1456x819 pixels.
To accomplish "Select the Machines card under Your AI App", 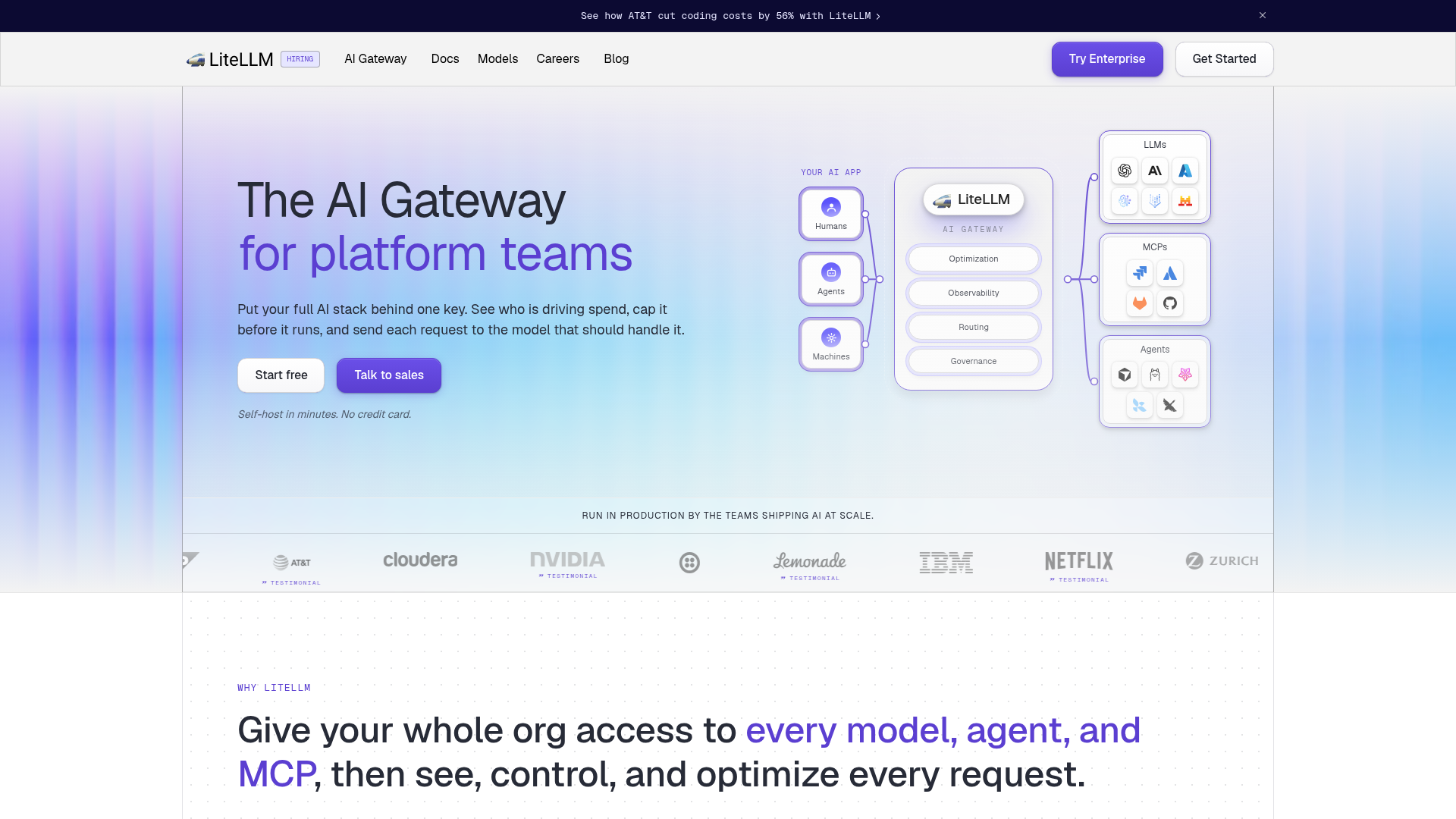I will pyautogui.click(x=831, y=344).
